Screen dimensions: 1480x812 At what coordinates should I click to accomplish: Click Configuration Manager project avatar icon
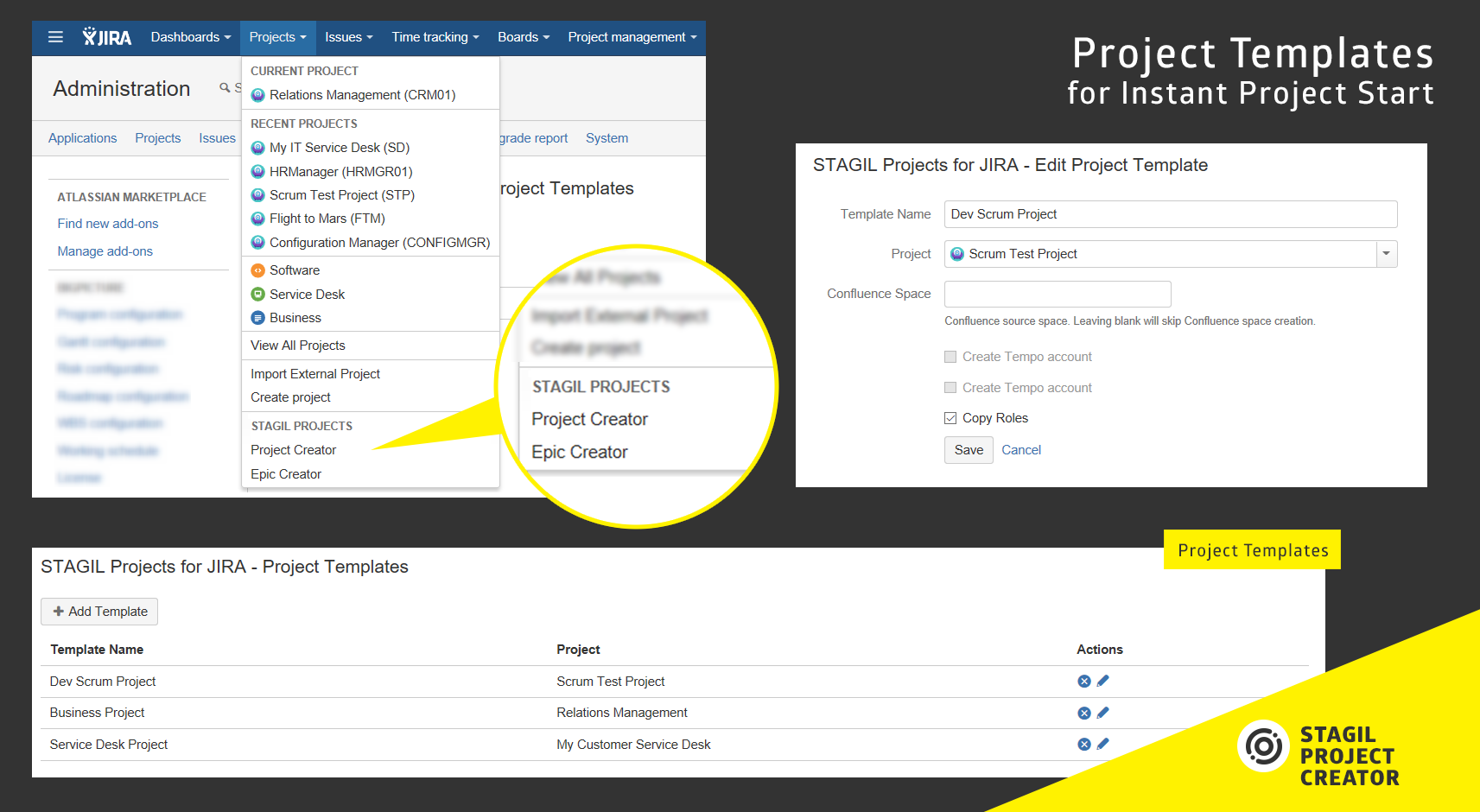click(x=257, y=243)
